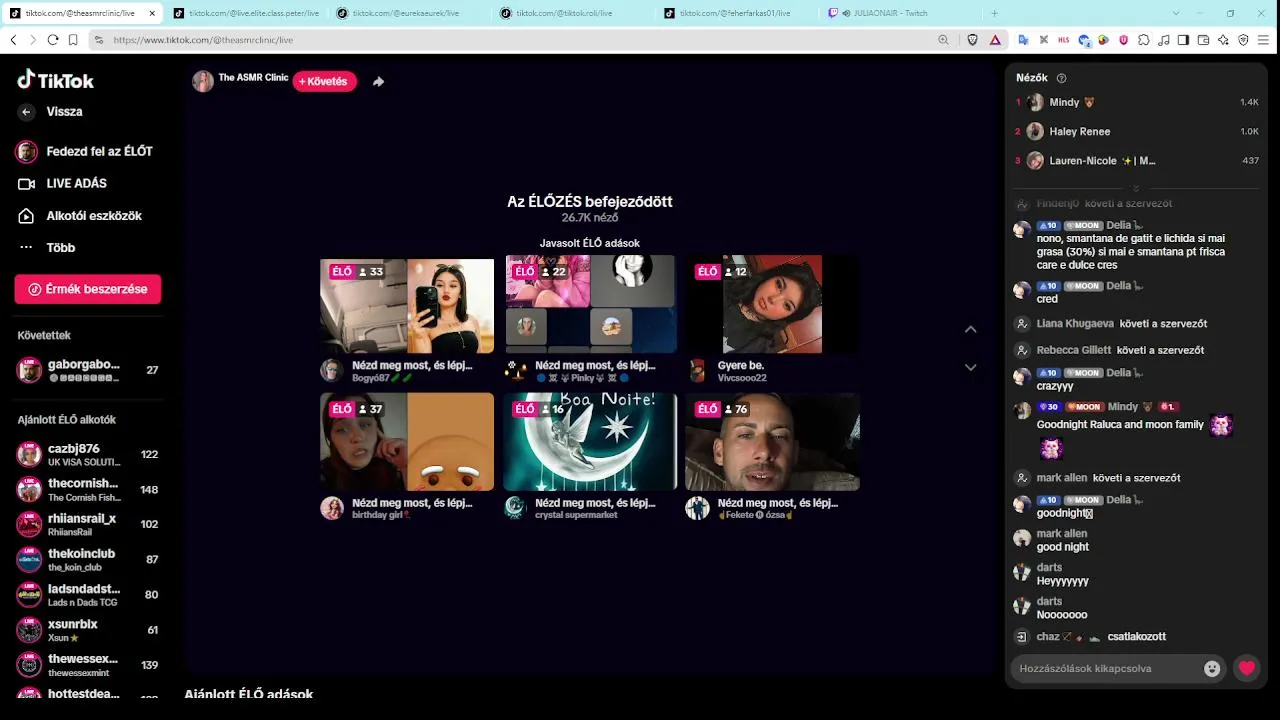Click Érmék beszerzése button
Screen dimensions: 1280x720
(x=88, y=289)
